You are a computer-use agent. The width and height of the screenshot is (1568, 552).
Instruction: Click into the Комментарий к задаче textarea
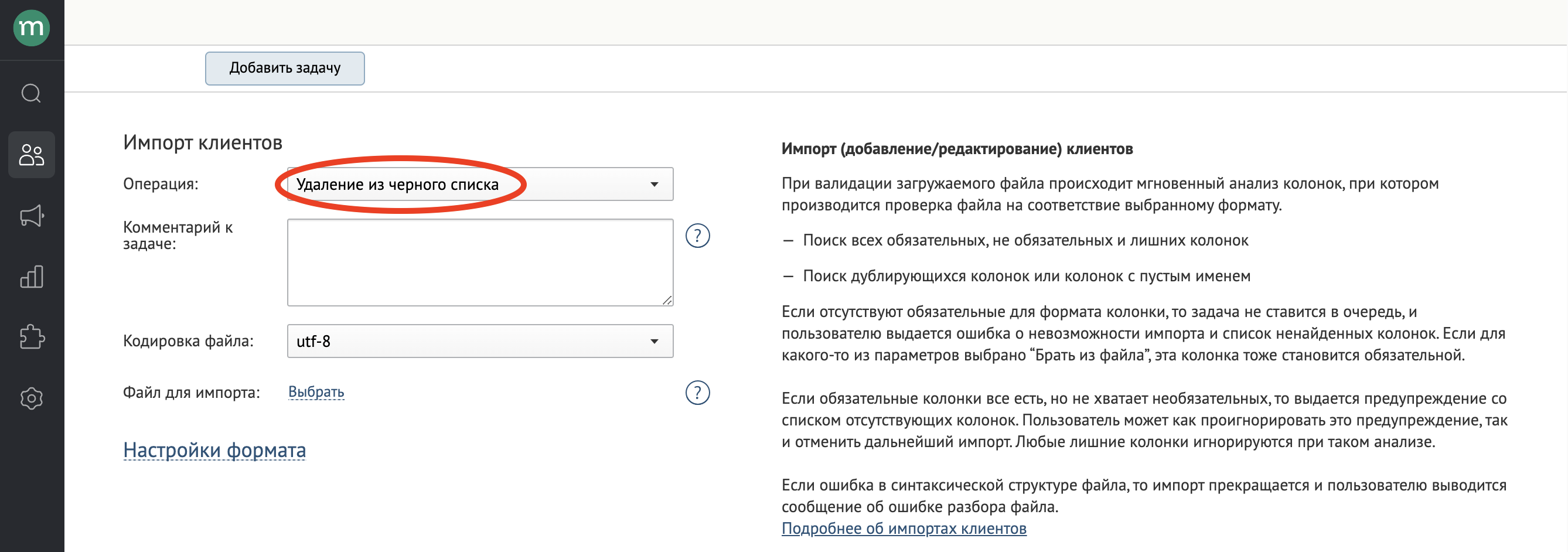tap(480, 263)
